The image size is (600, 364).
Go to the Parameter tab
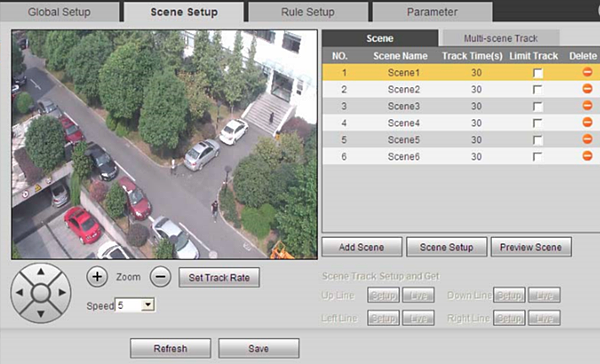[432, 12]
